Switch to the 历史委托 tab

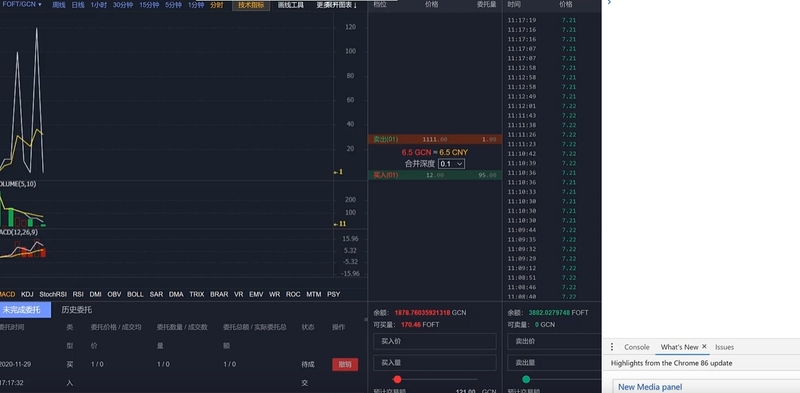(77, 310)
